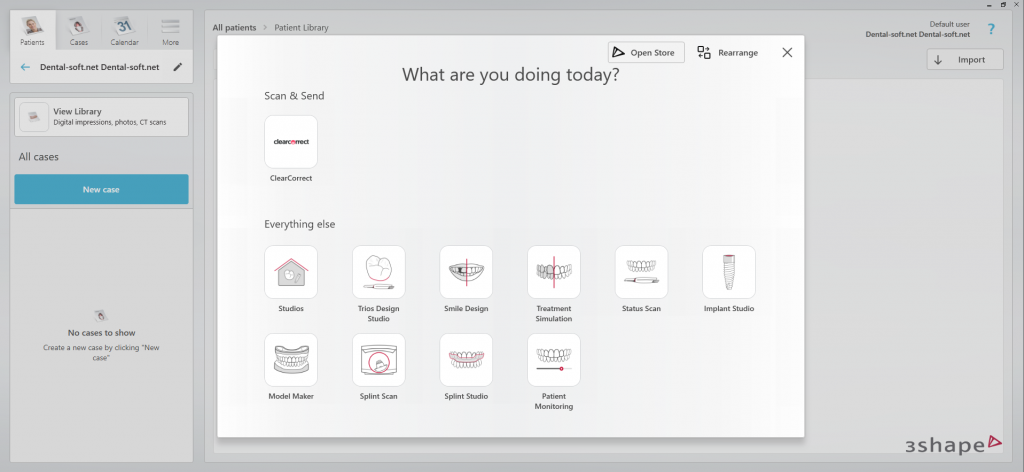The height and width of the screenshot is (472, 1024).
Task: Launch the Status Scan app
Action: coord(641,272)
